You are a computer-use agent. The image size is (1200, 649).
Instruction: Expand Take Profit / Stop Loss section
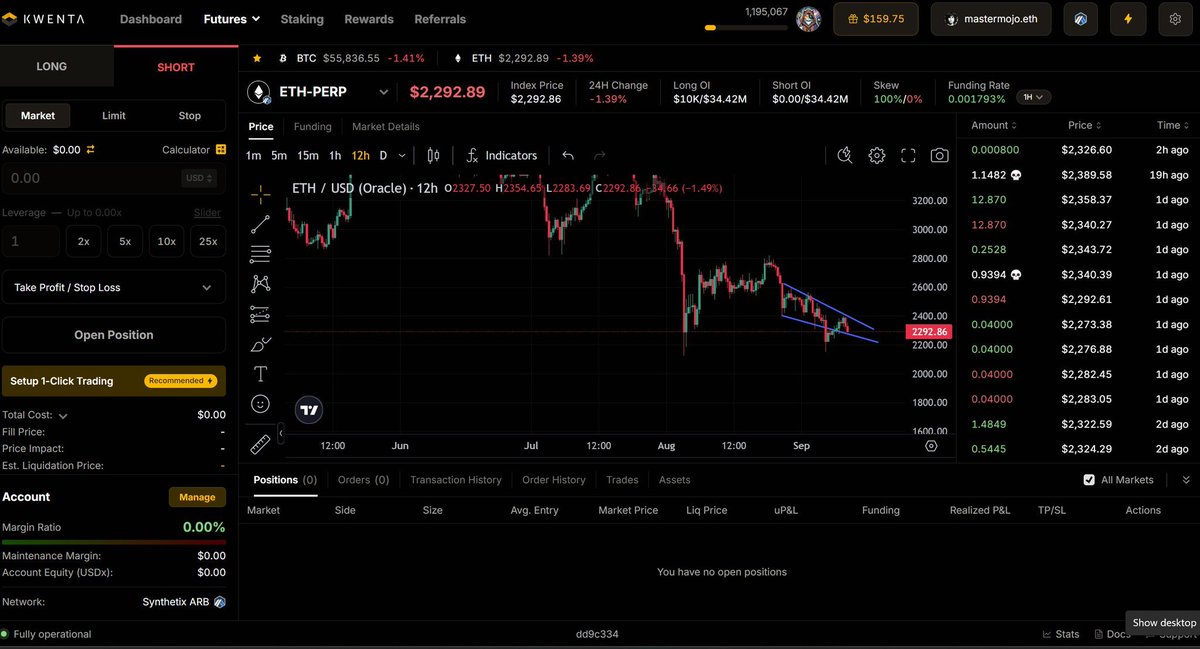tap(114, 287)
